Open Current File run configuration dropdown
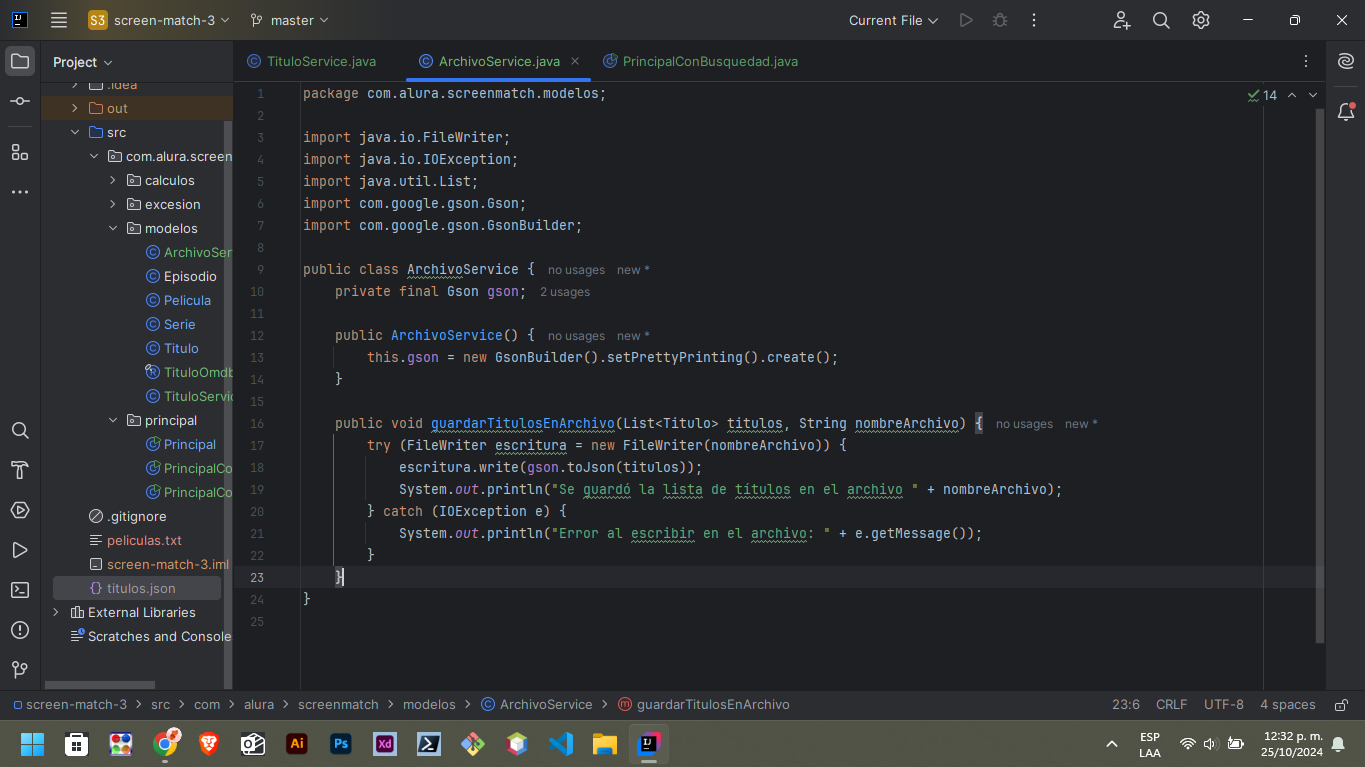The width and height of the screenshot is (1365, 767). tap(894, 20)
